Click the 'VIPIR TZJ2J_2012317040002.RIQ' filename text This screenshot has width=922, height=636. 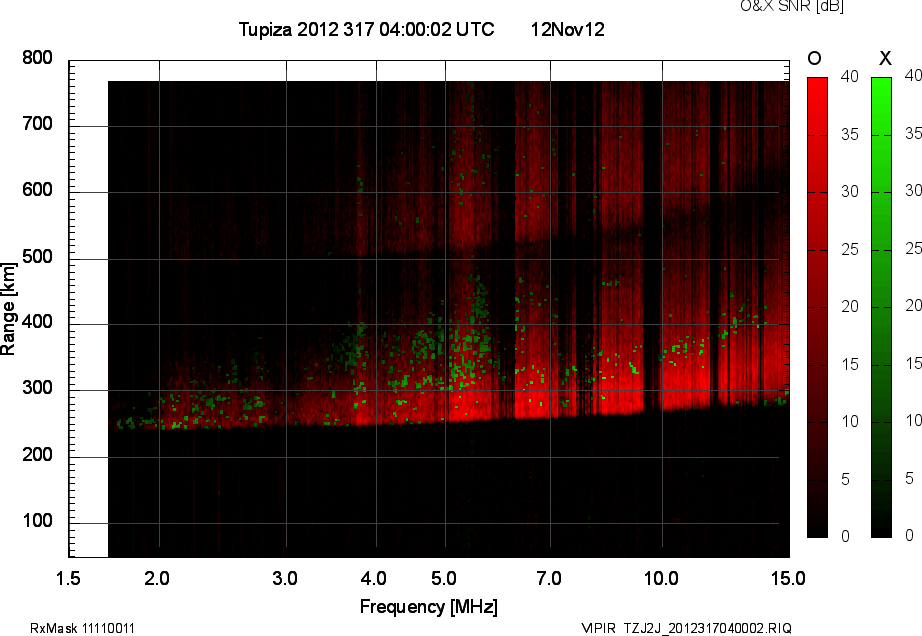tap(686, 628)
